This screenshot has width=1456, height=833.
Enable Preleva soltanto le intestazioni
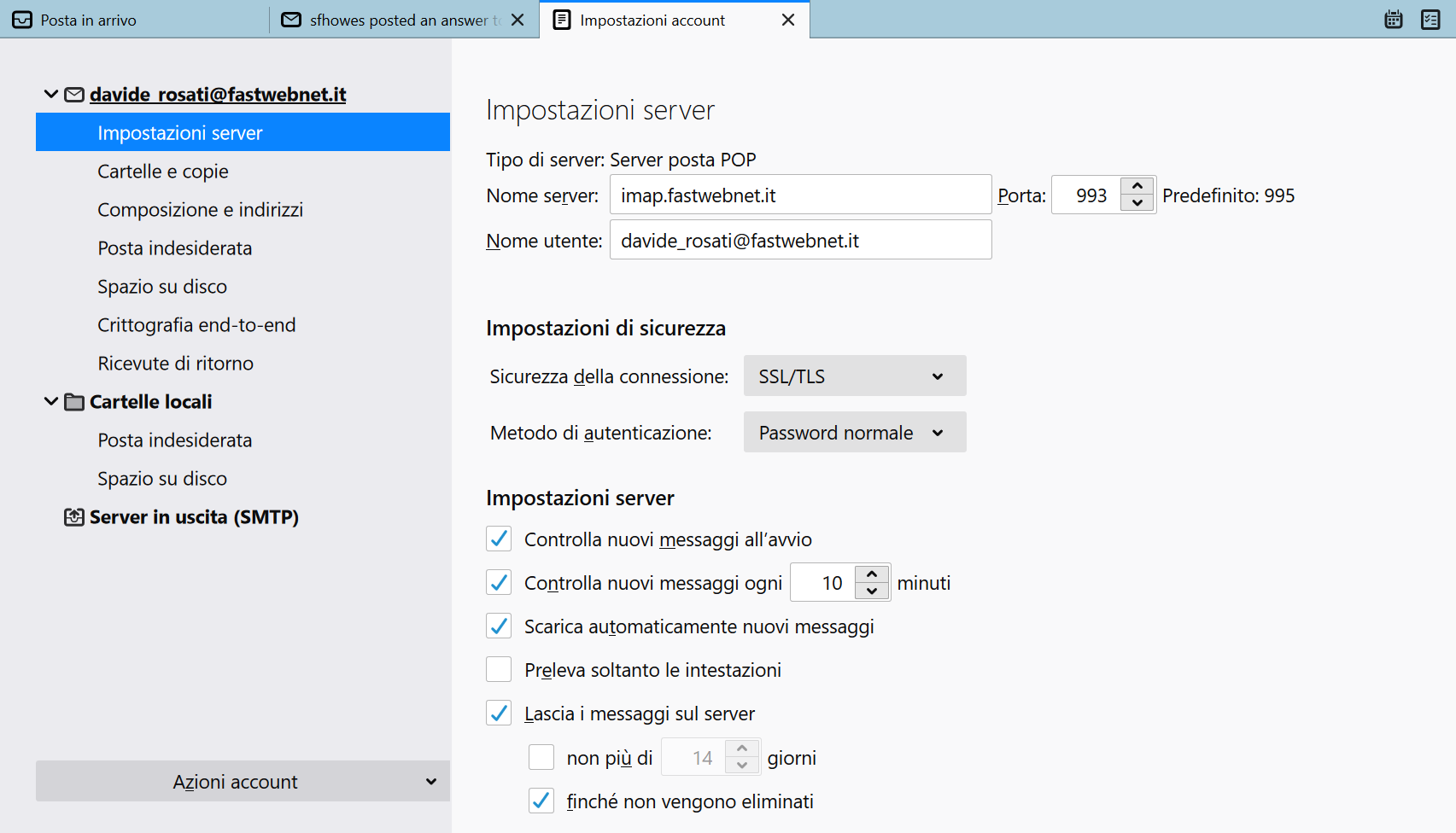pyautogui.click(x=499, y=670)
